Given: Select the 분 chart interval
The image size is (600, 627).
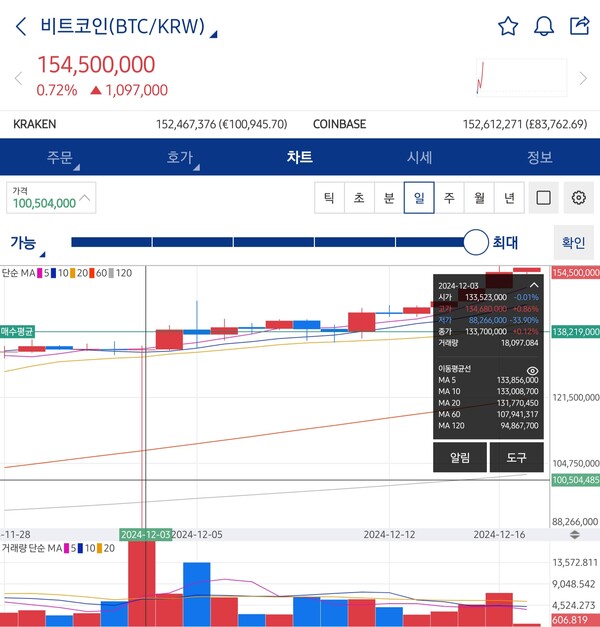Looking at the screenshot, I should click(x=389, y=198).
